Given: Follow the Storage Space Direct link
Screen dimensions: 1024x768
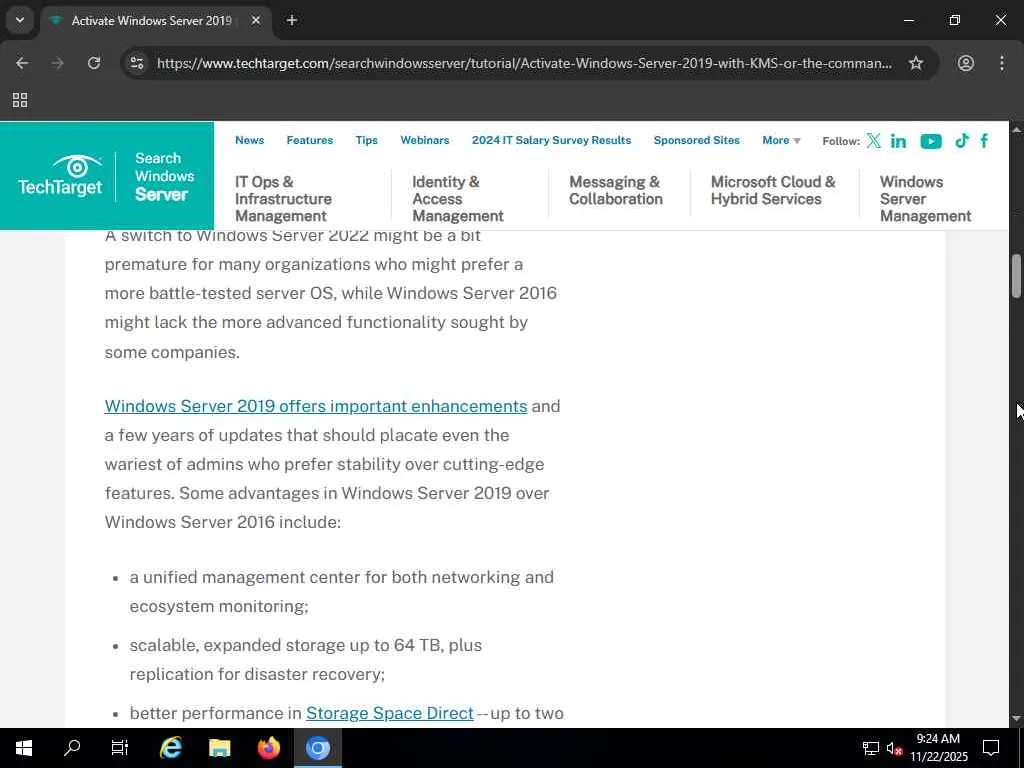Looking at the screenshot, I should [390, 713].
